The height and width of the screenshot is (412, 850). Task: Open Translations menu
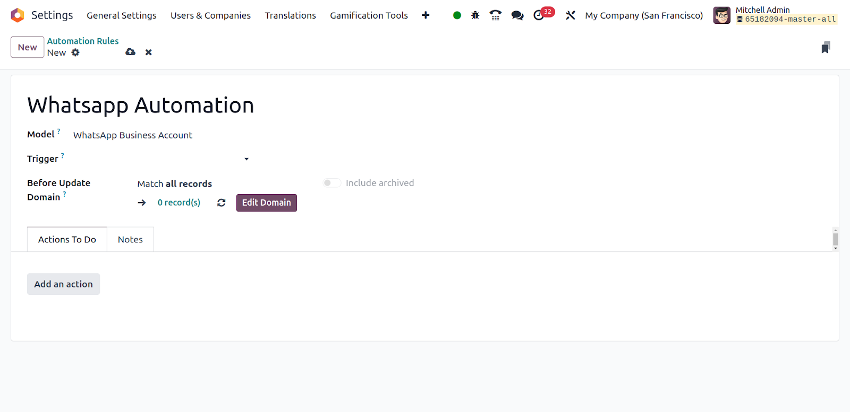click(290, 16)
